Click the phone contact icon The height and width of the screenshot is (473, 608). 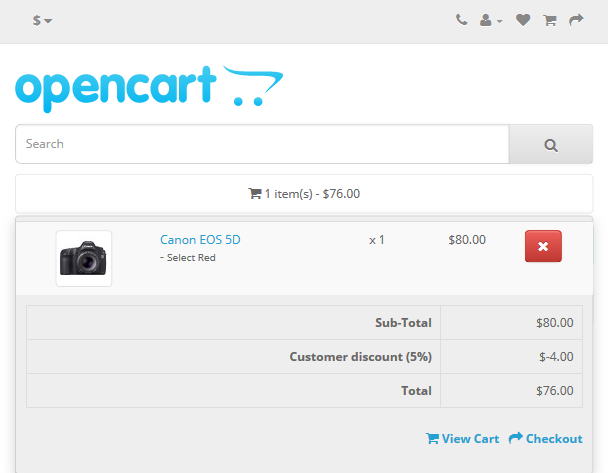tap(461, 19)
